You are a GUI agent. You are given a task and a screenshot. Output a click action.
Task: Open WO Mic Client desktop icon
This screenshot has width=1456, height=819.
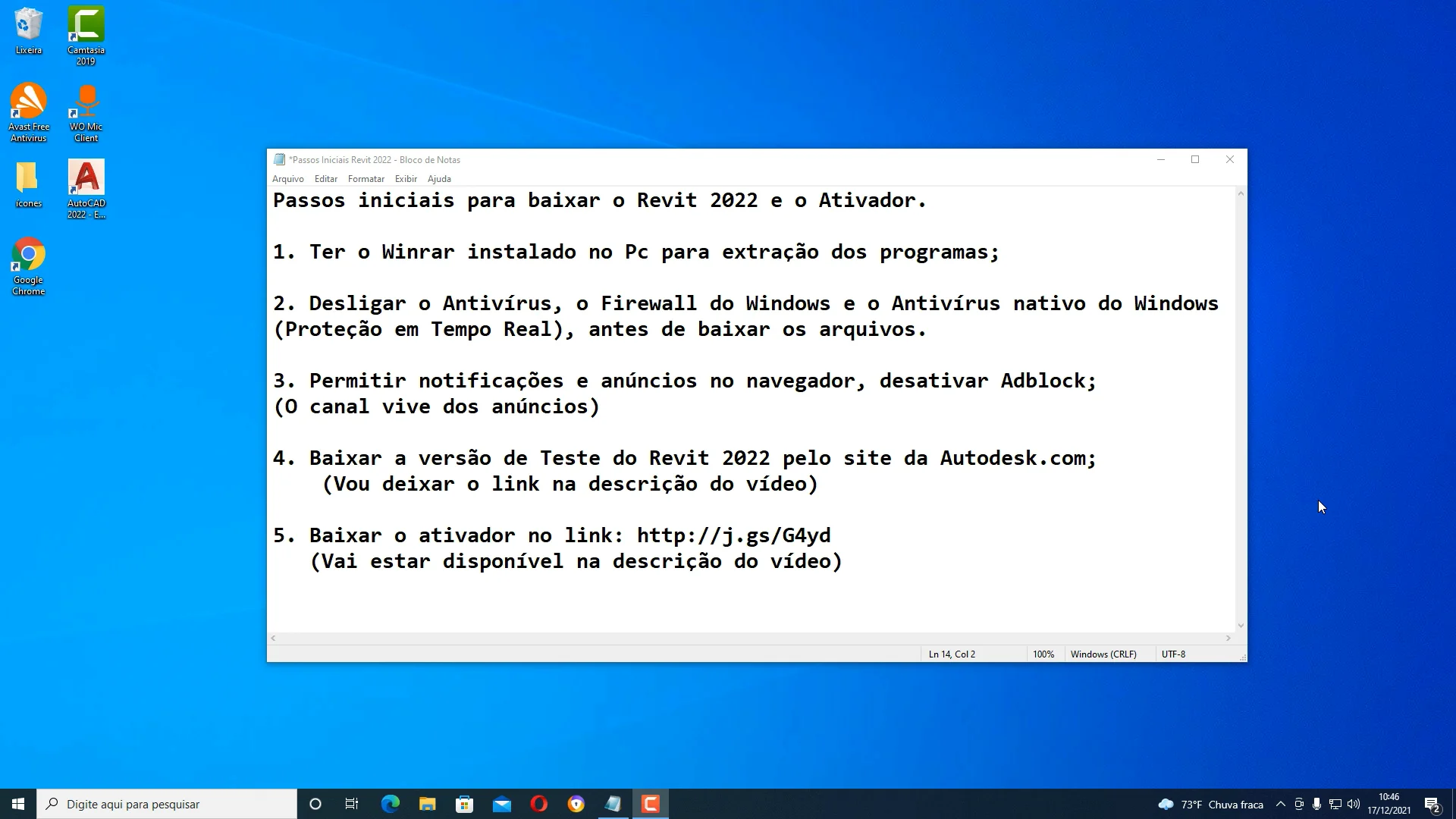coord(86,113)
